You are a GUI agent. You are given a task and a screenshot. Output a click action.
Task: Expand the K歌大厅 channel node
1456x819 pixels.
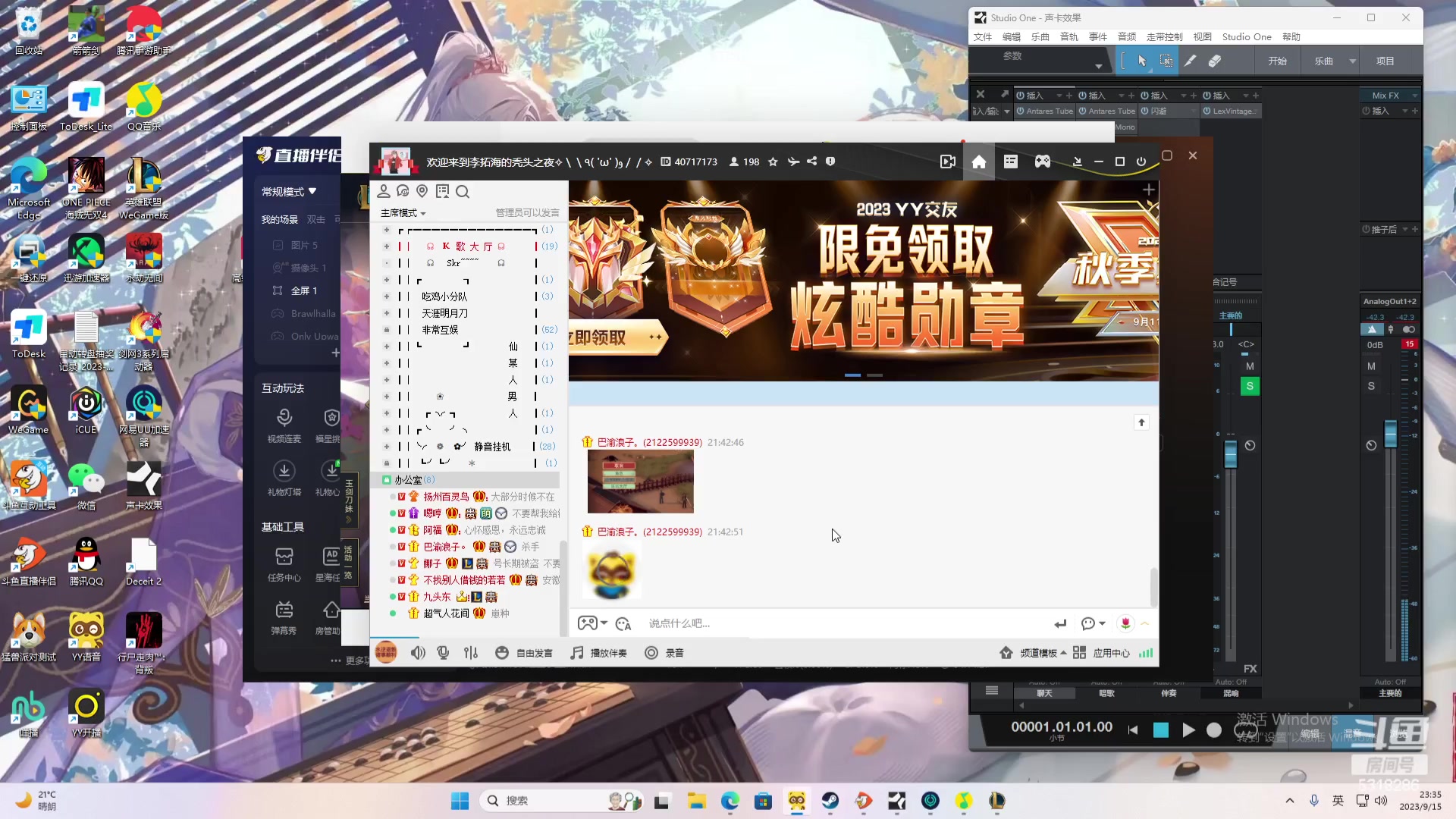click(x=387, y=246)
